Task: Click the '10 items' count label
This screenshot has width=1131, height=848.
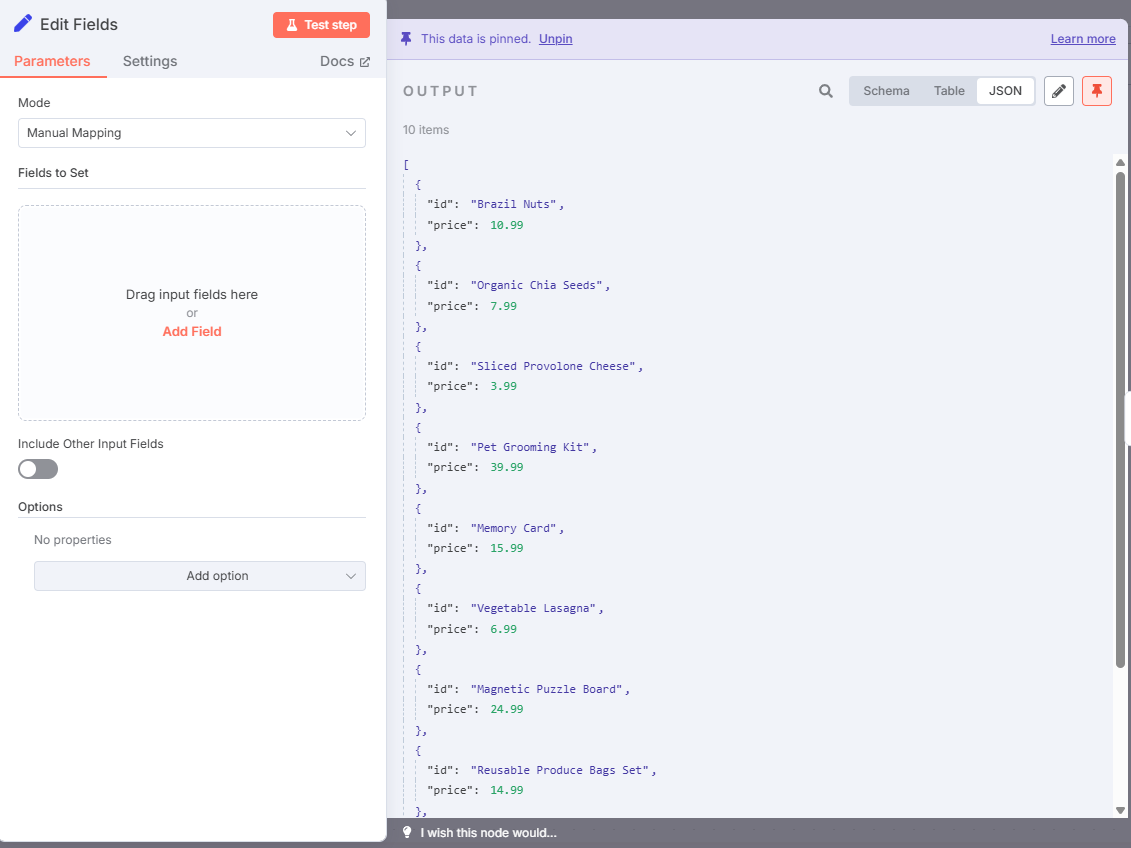Action: coord(426,130)
